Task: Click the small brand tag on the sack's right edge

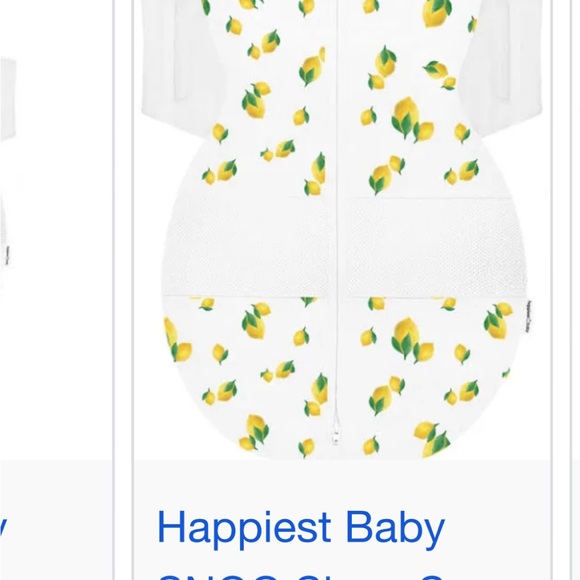Action: pyautogui.click(x=528, y=317)
